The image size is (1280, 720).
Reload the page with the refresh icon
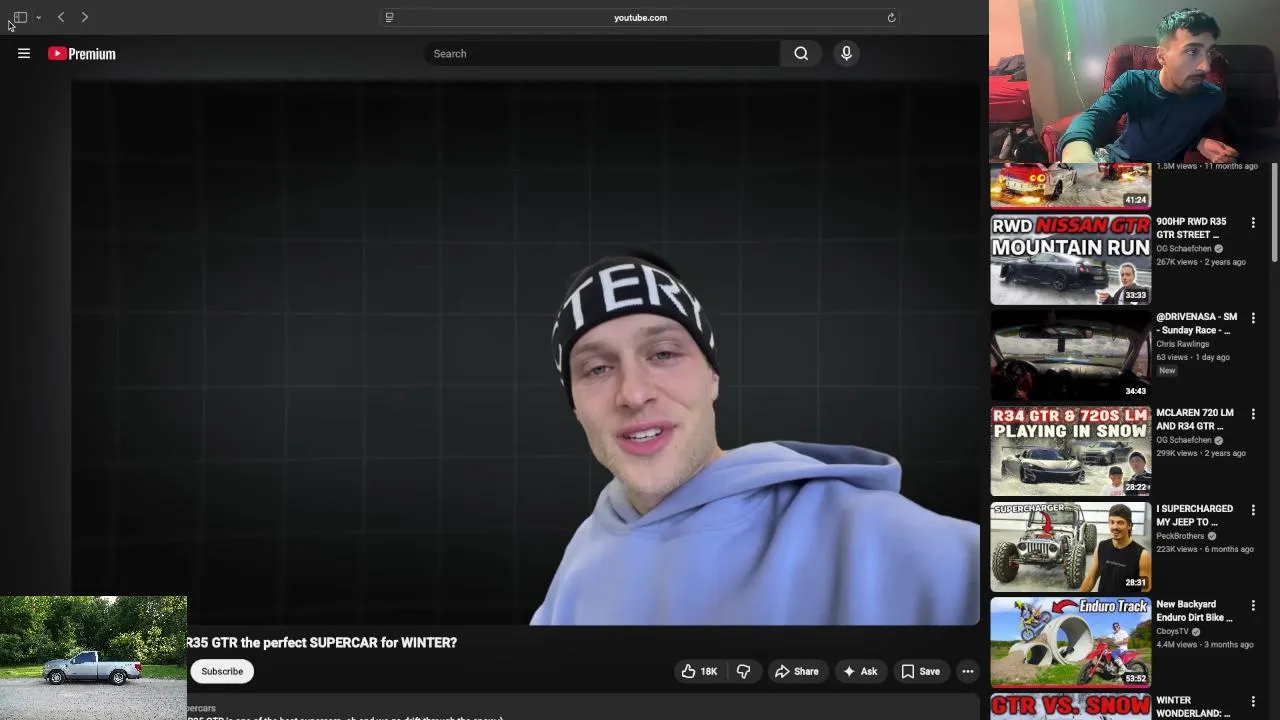[891, 17]
